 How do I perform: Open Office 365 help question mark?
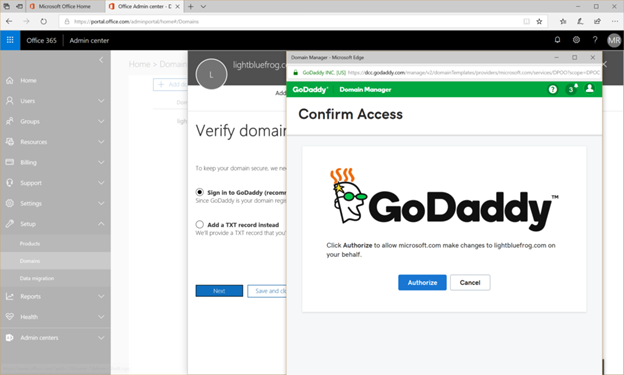pyautogui.click(x=595, y=40)
